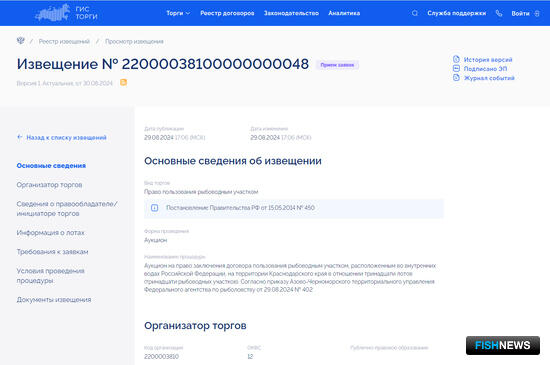Click the home emblem breadcrumb icon
The image size is (550, 365).
tap(21, 41)
